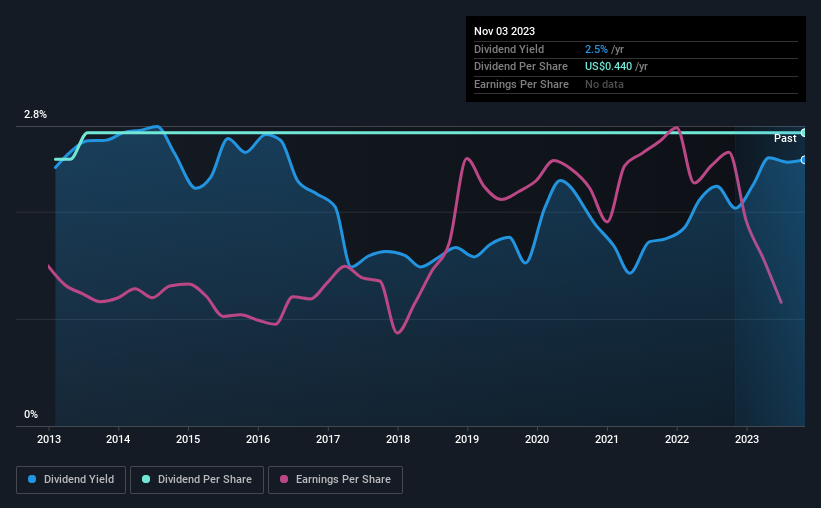
Task: Toggle the Dividend Yield legend button
Action: 71,480
